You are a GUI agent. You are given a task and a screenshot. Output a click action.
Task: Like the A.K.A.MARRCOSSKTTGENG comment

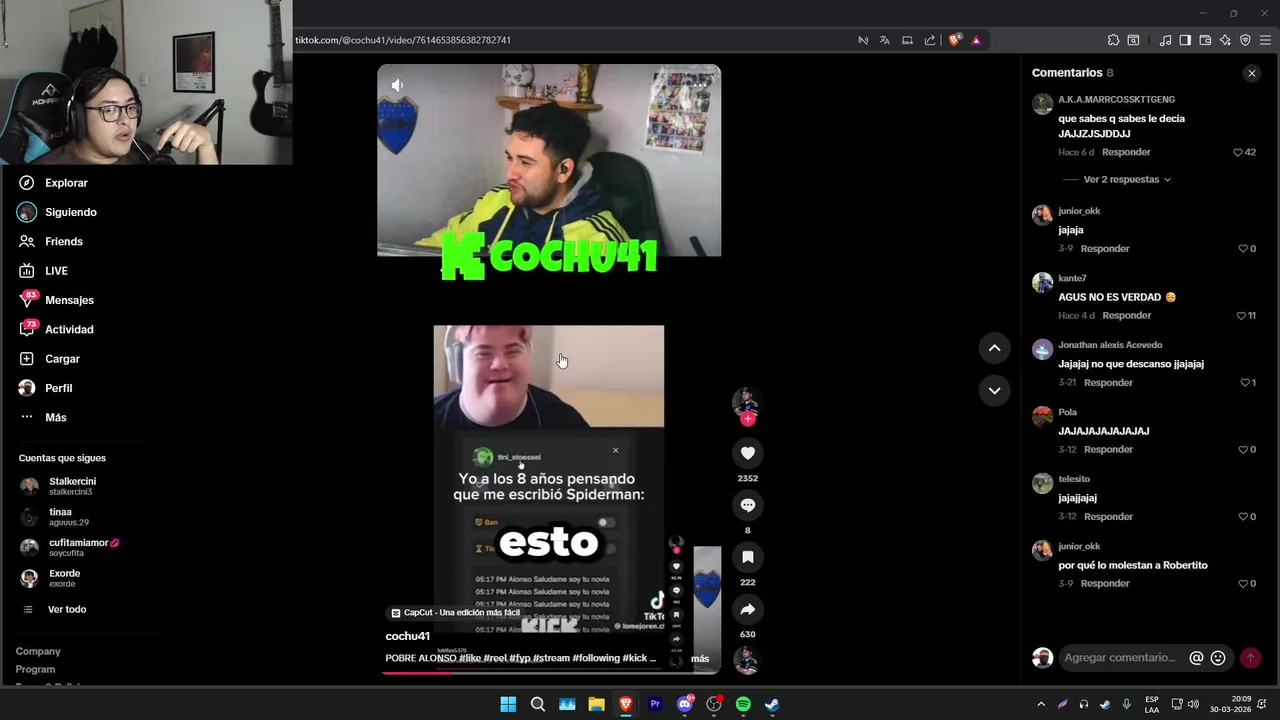(x=1238, y=152)
